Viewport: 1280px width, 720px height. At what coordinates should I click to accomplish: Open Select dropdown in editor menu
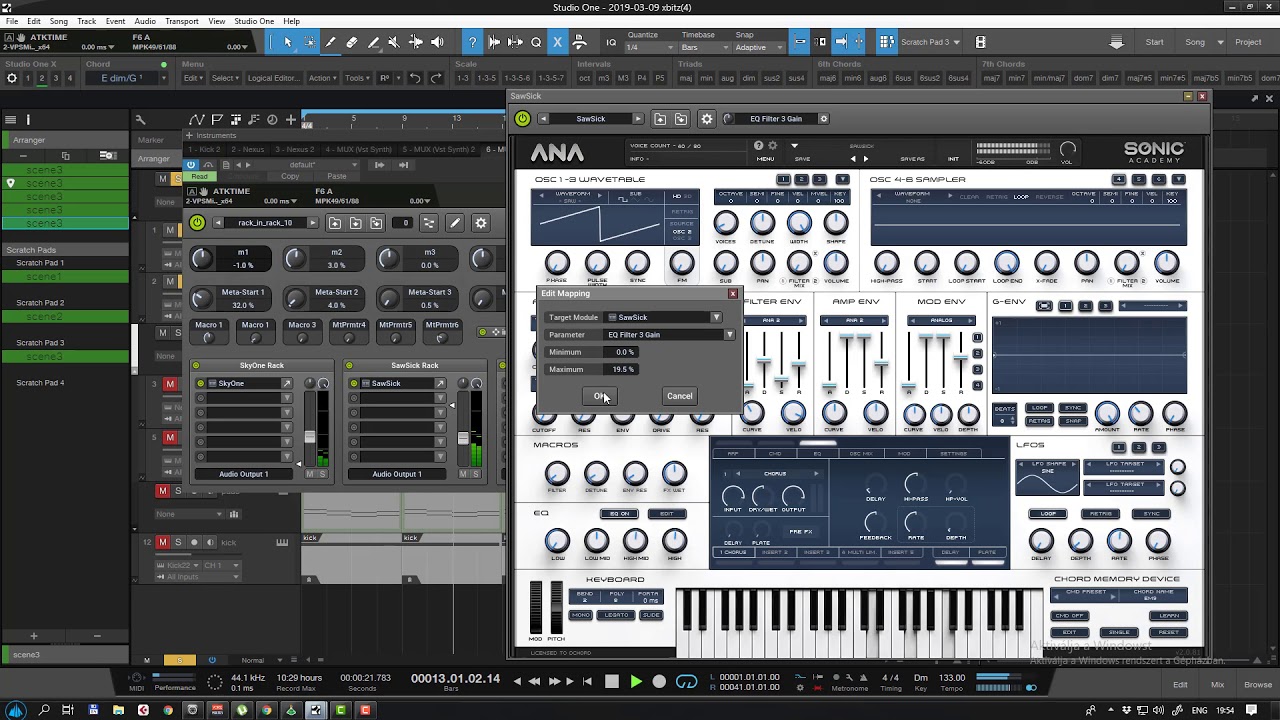[x=225, y=78]
